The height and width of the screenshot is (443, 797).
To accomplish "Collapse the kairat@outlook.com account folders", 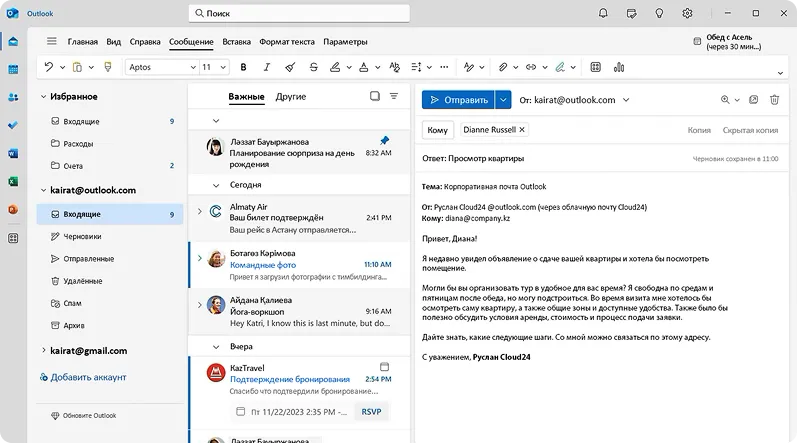I will coord(44,190).
